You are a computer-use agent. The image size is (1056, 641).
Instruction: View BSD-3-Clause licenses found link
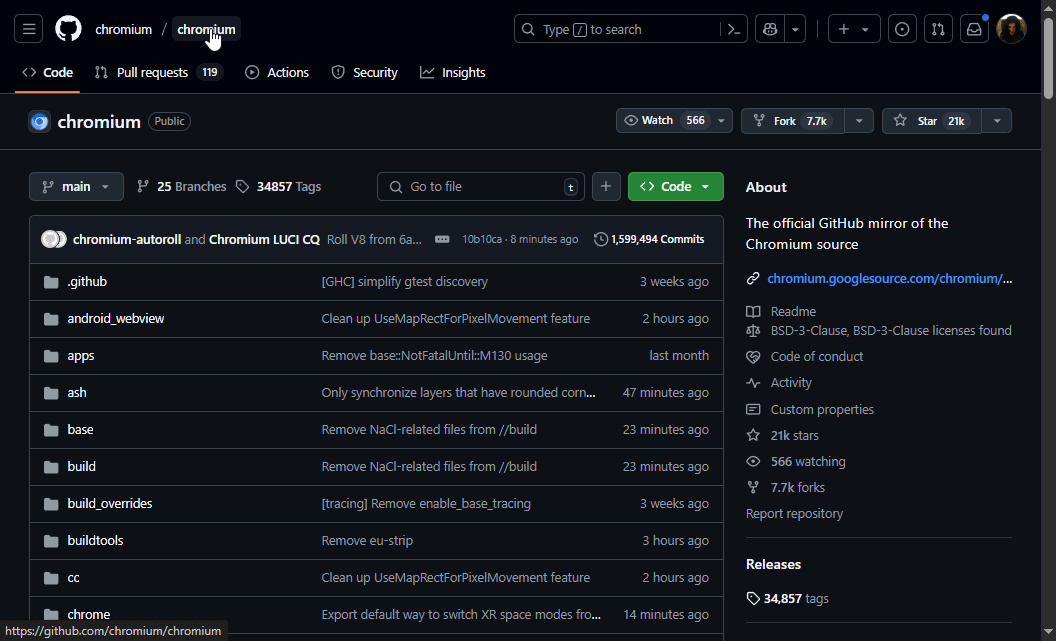point(891,331)
